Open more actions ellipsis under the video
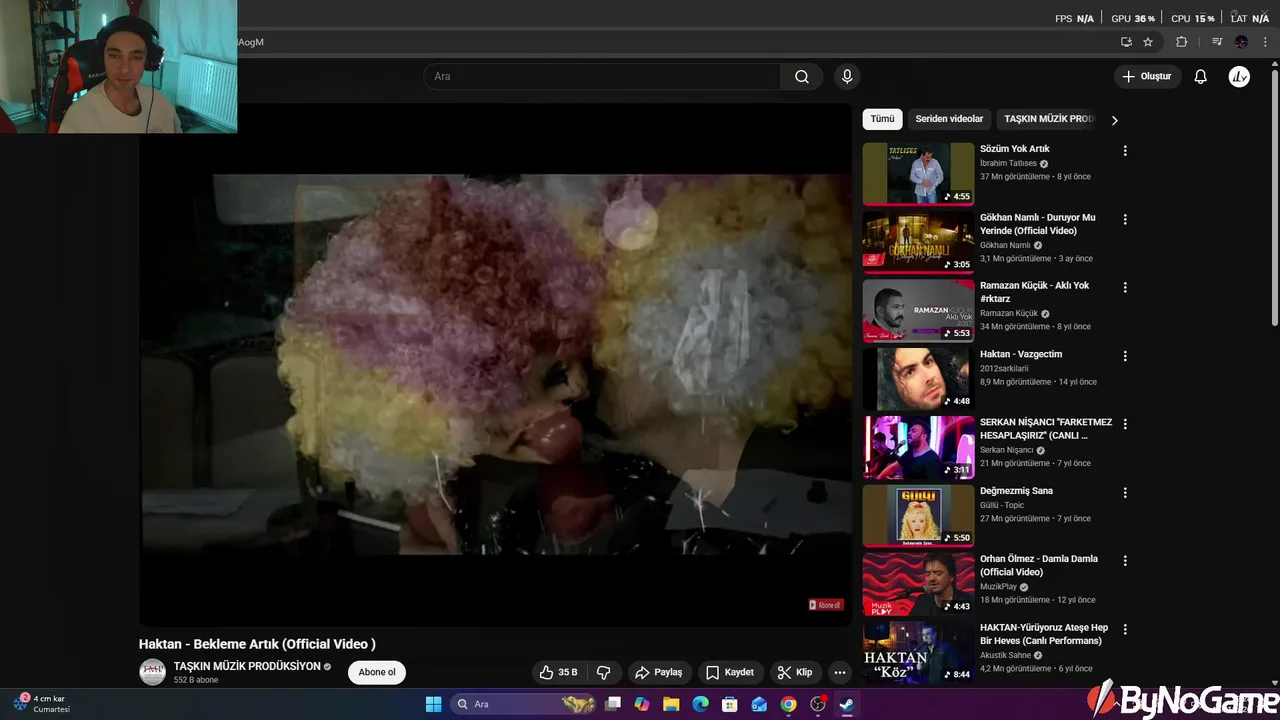This screenshot has width=1280, height=720. pos(840,672)
